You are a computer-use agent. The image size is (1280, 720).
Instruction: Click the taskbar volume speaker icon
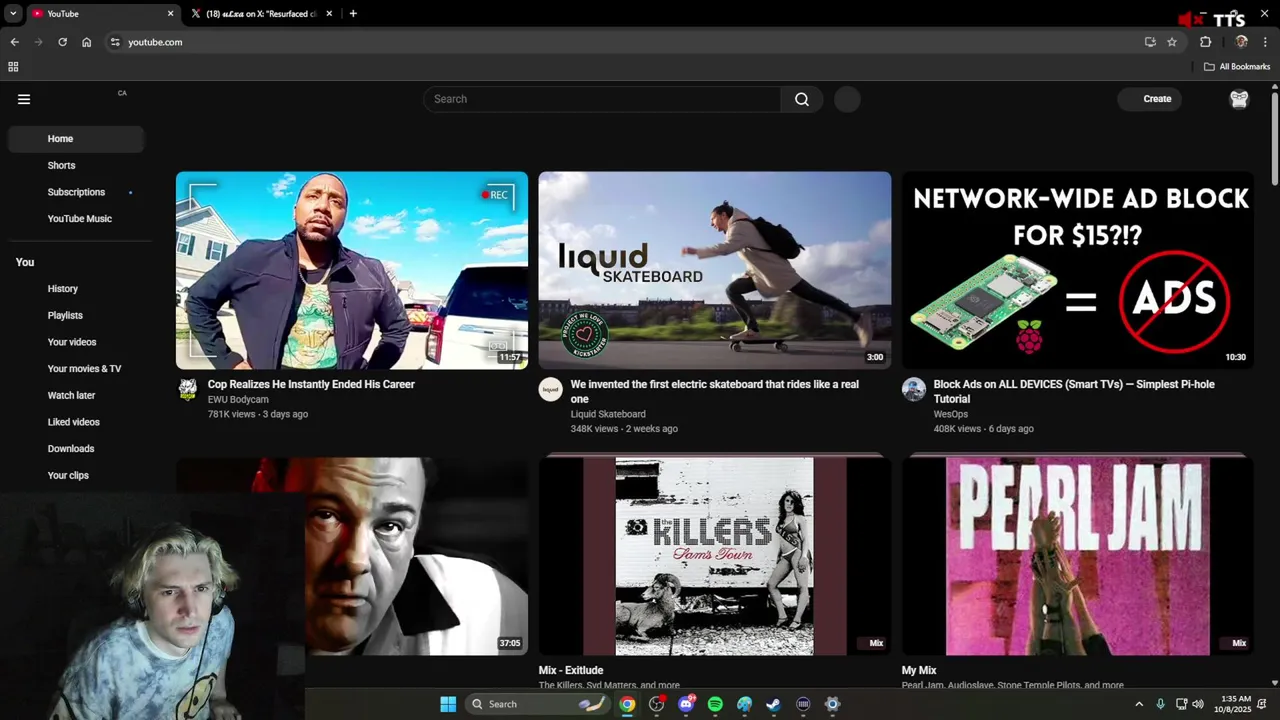1198,704
